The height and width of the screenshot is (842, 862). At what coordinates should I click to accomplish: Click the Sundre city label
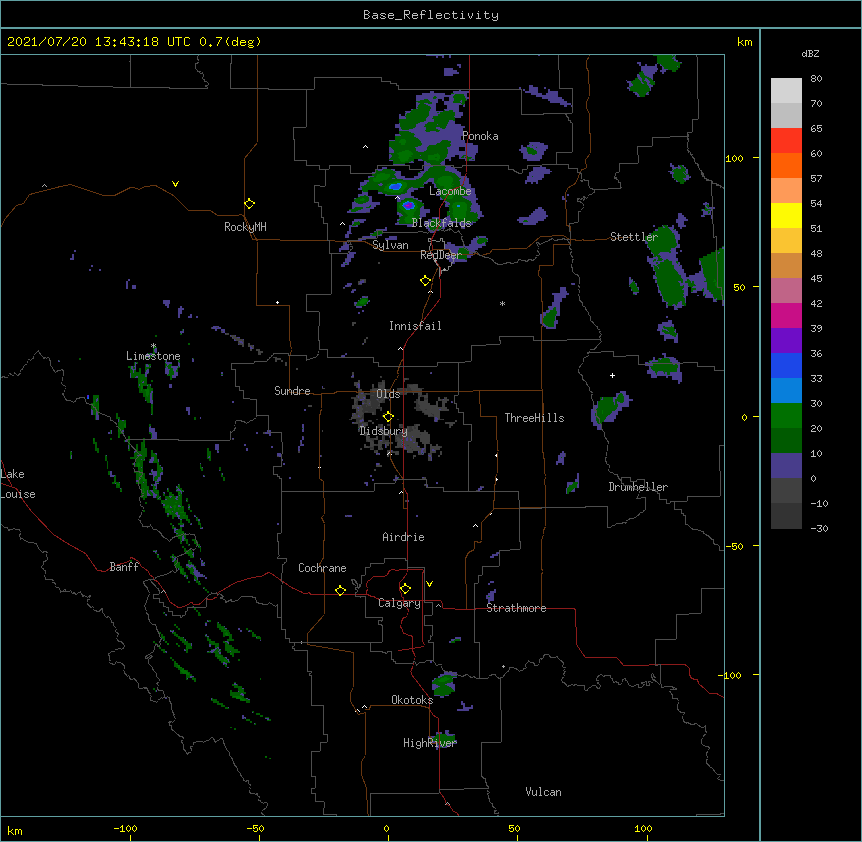click(x=292, y=391)
